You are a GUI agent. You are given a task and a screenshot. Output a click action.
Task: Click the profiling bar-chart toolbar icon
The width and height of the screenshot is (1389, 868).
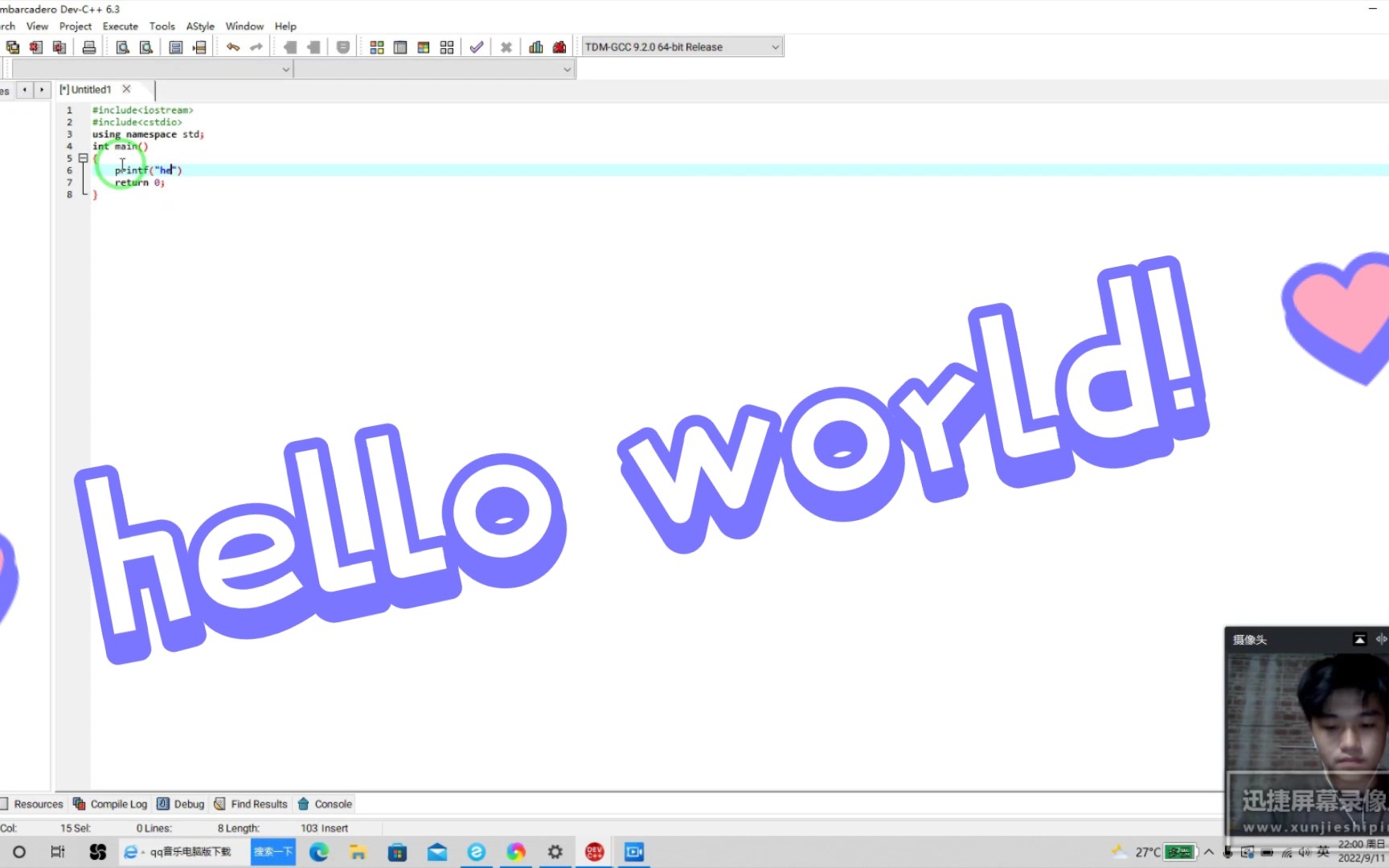click(536, 46)
